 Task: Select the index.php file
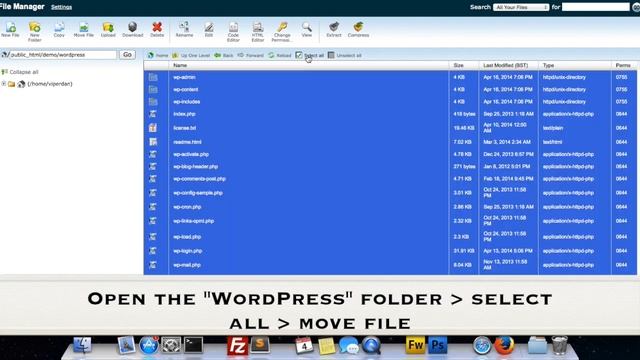(390, 114)
